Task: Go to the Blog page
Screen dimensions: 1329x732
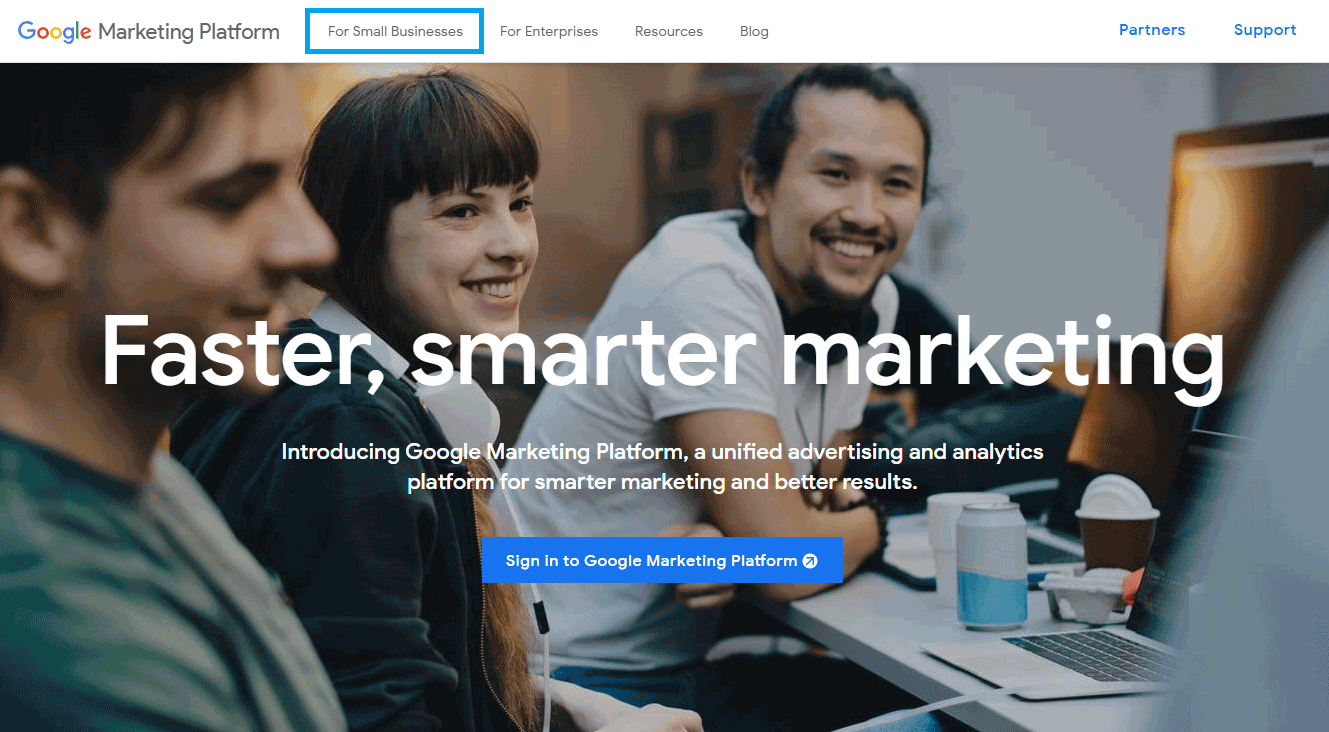Action: coord(754,31)
